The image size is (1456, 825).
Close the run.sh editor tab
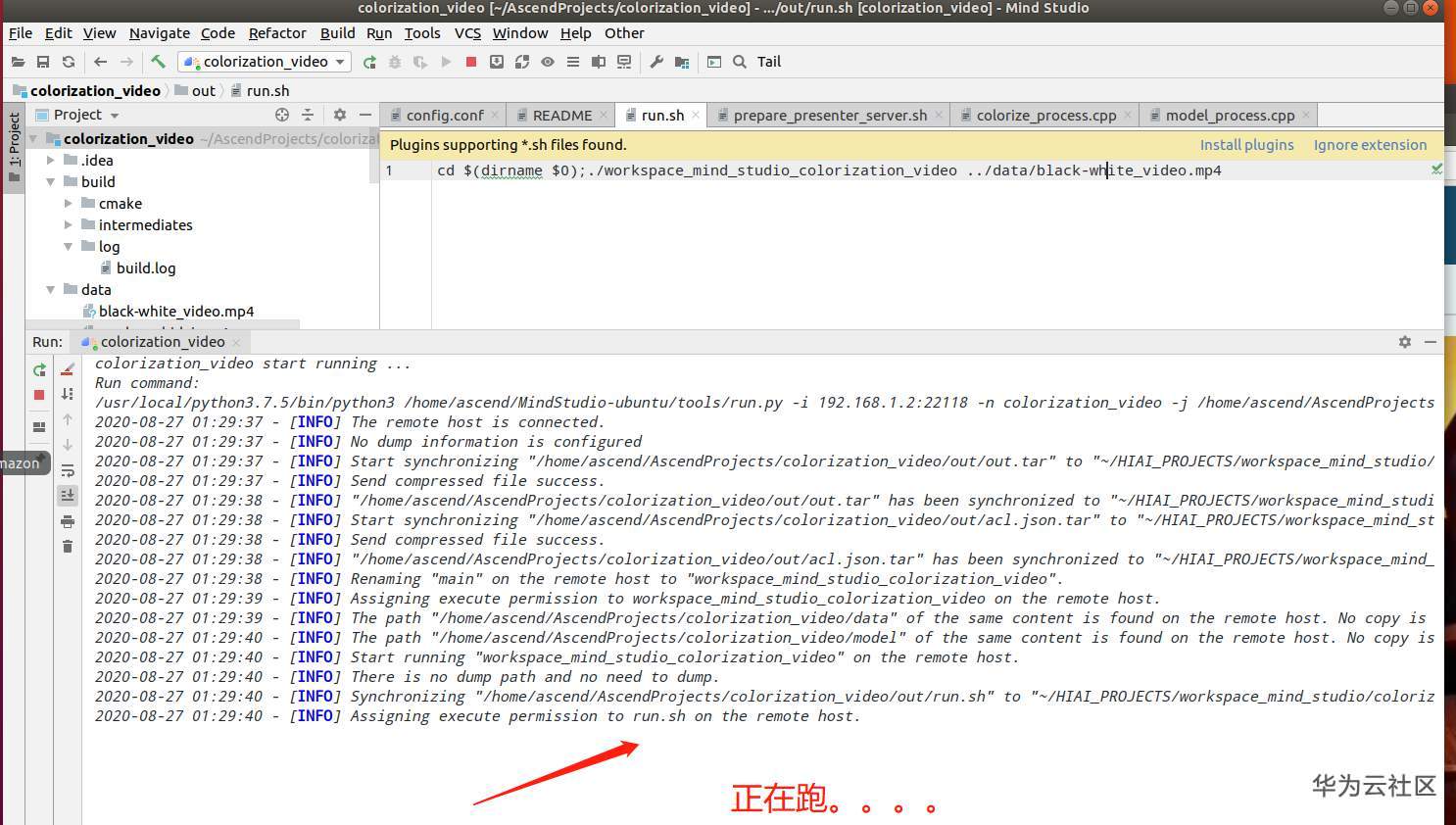[696, 115]
